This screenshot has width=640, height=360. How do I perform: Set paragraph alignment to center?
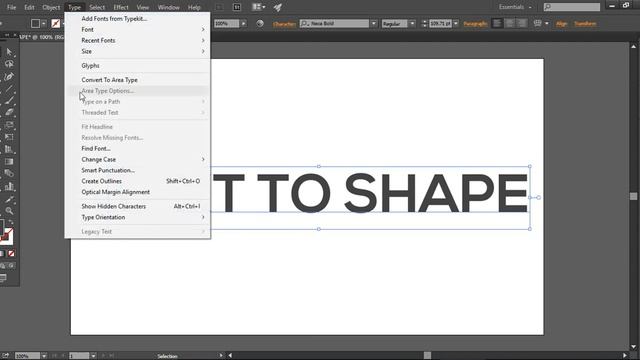coord(510,24)
